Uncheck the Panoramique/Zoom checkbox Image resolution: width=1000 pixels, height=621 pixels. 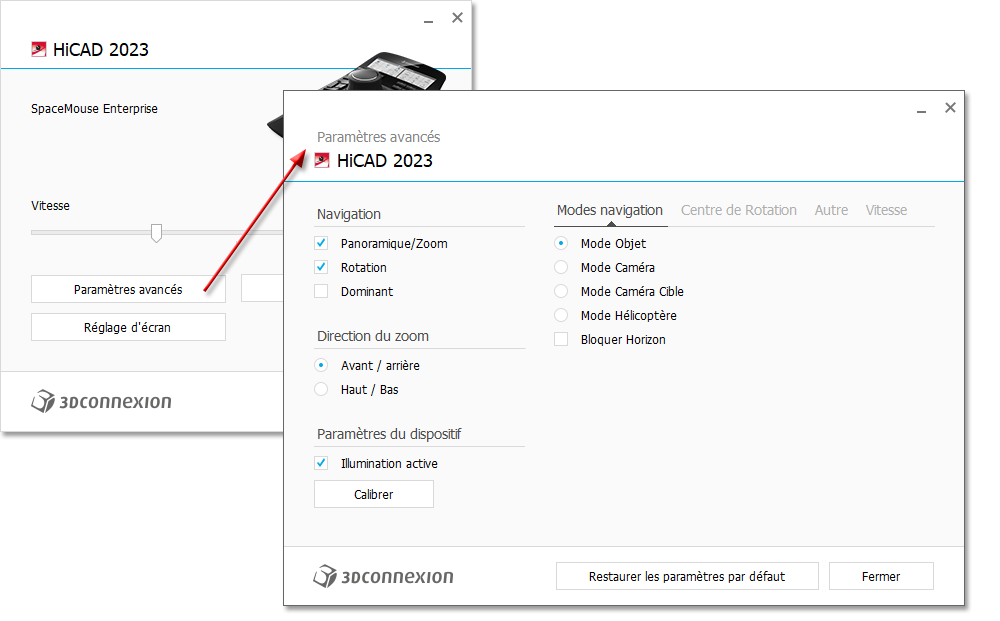tap(321, 243)
